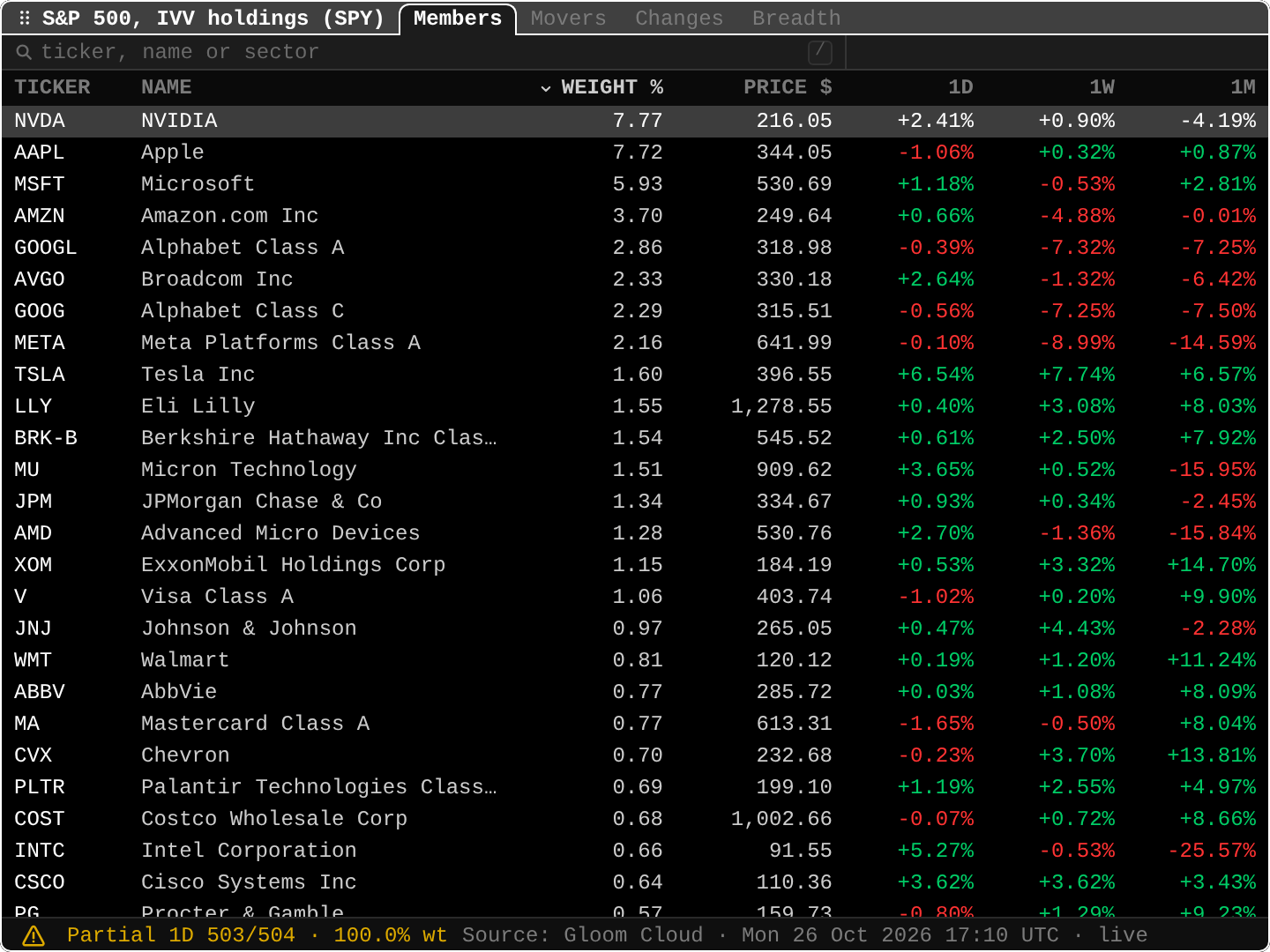Sort by the 1M column header
This screenshot has width=1270, height=952.
click(x=1243, y=87)
